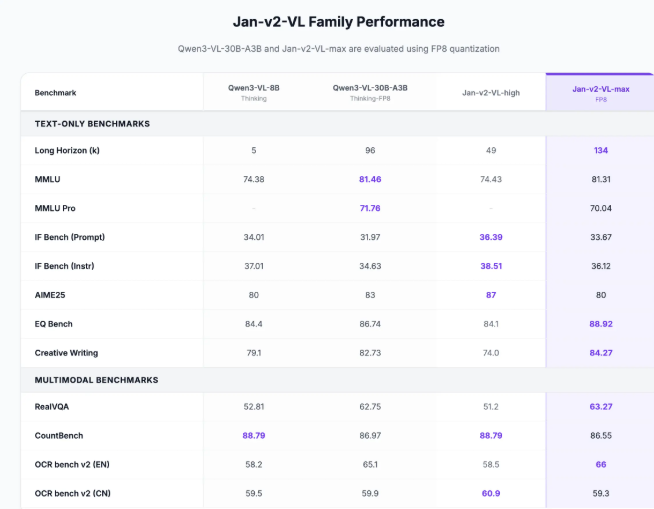Screen dimensions: 654x509
Task: Select the MMLU Pro row label
Action: (56, 208)
